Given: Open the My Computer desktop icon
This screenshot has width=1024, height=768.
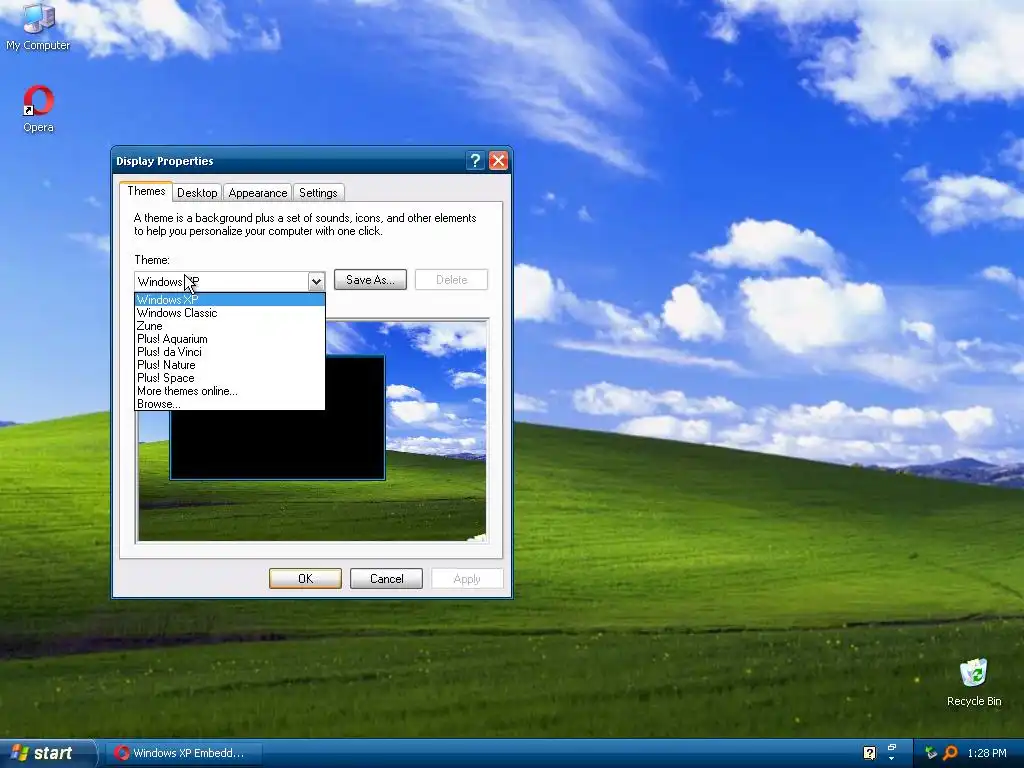Looking at the screenshot, I should click(38, 26).
